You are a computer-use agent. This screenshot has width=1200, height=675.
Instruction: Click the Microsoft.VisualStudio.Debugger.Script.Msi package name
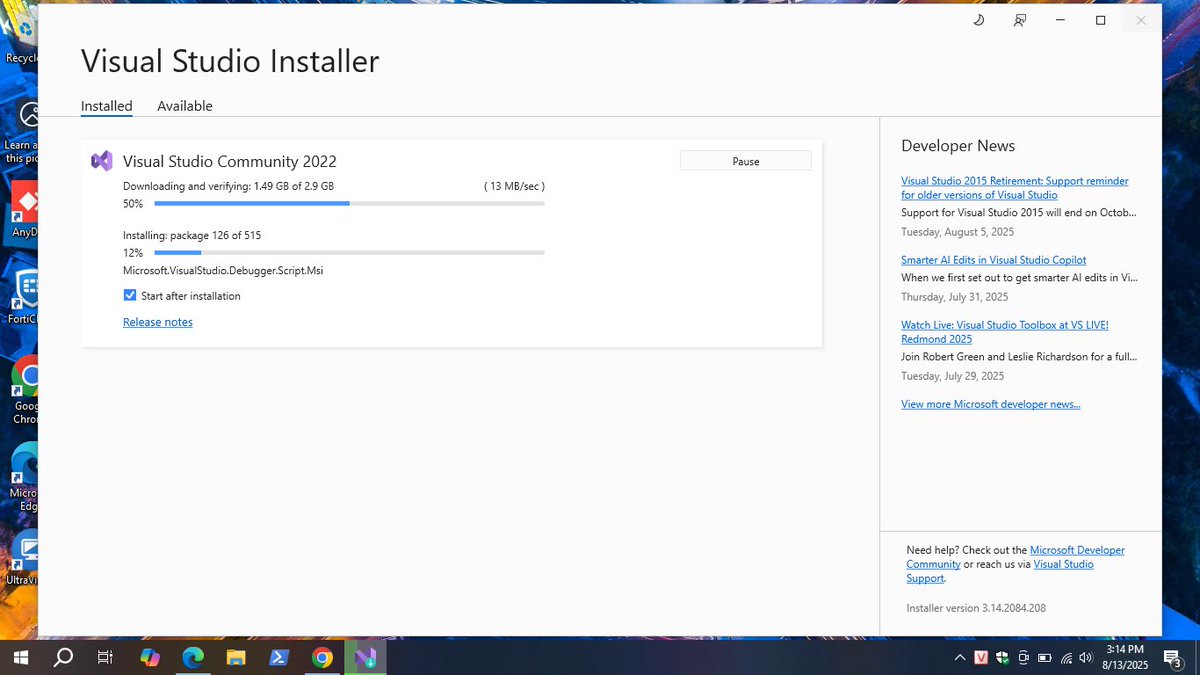(x=223, y=270)
